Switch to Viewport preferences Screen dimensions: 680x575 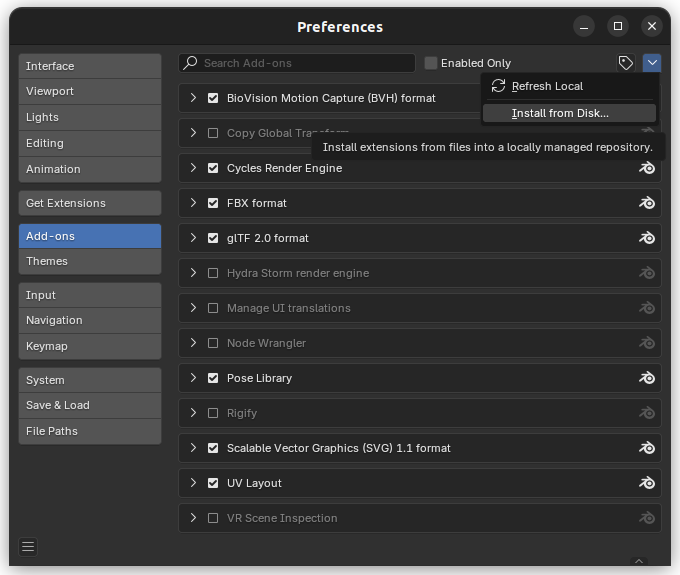pos(90,91)
